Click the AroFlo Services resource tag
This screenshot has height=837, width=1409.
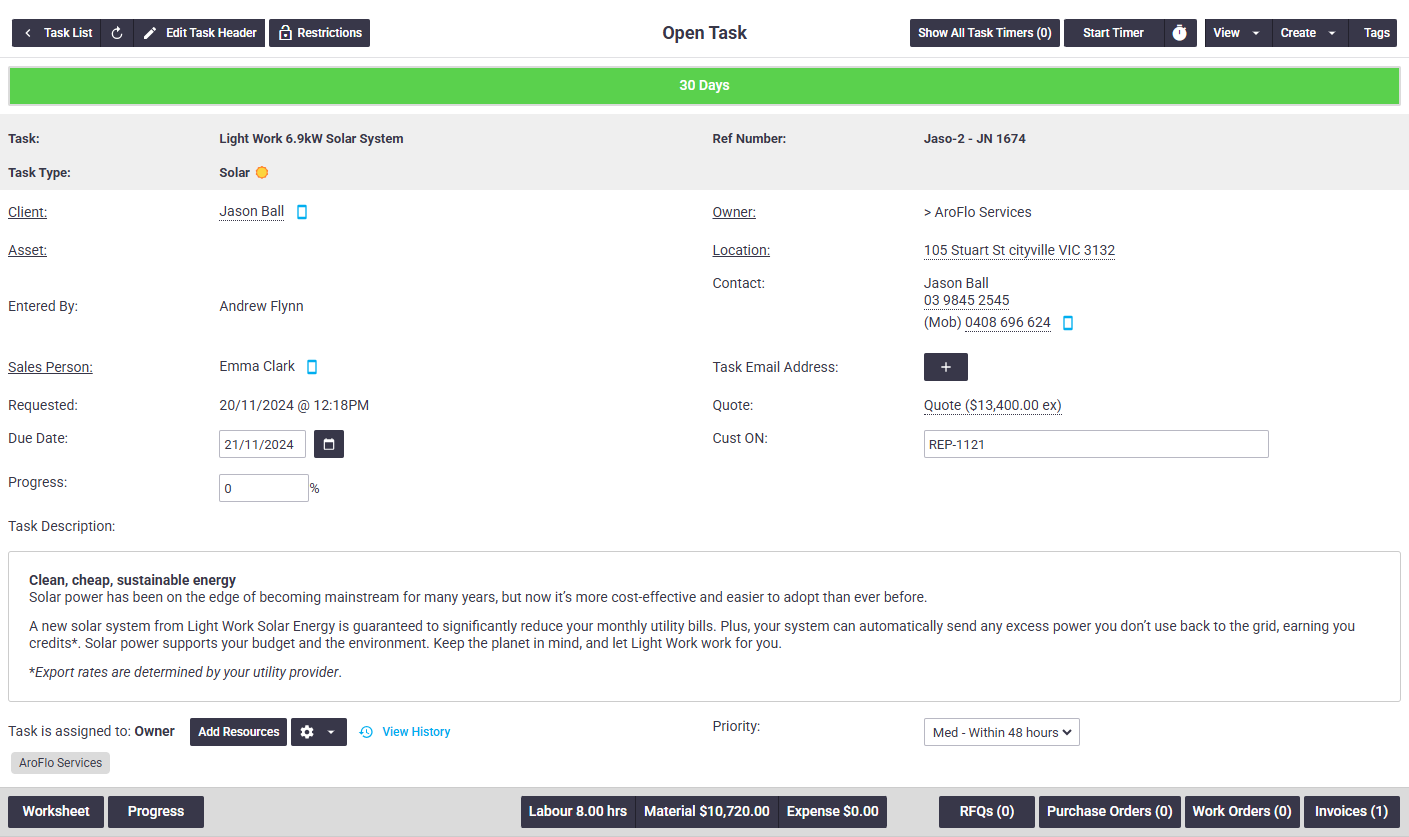click(x=61, y=763)
